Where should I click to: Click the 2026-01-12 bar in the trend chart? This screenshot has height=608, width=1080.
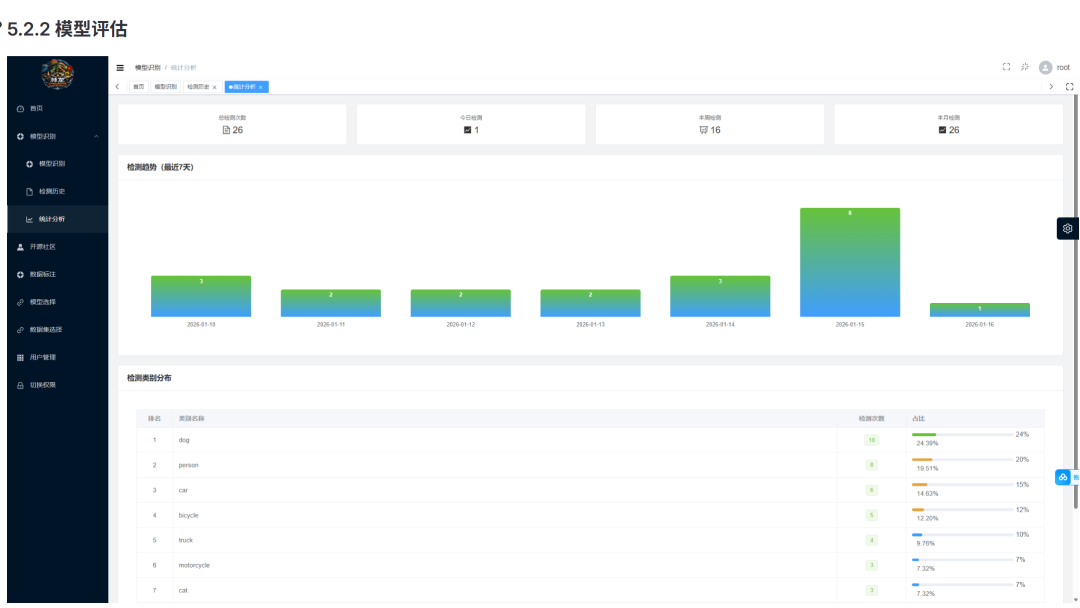tap(461, 303)
